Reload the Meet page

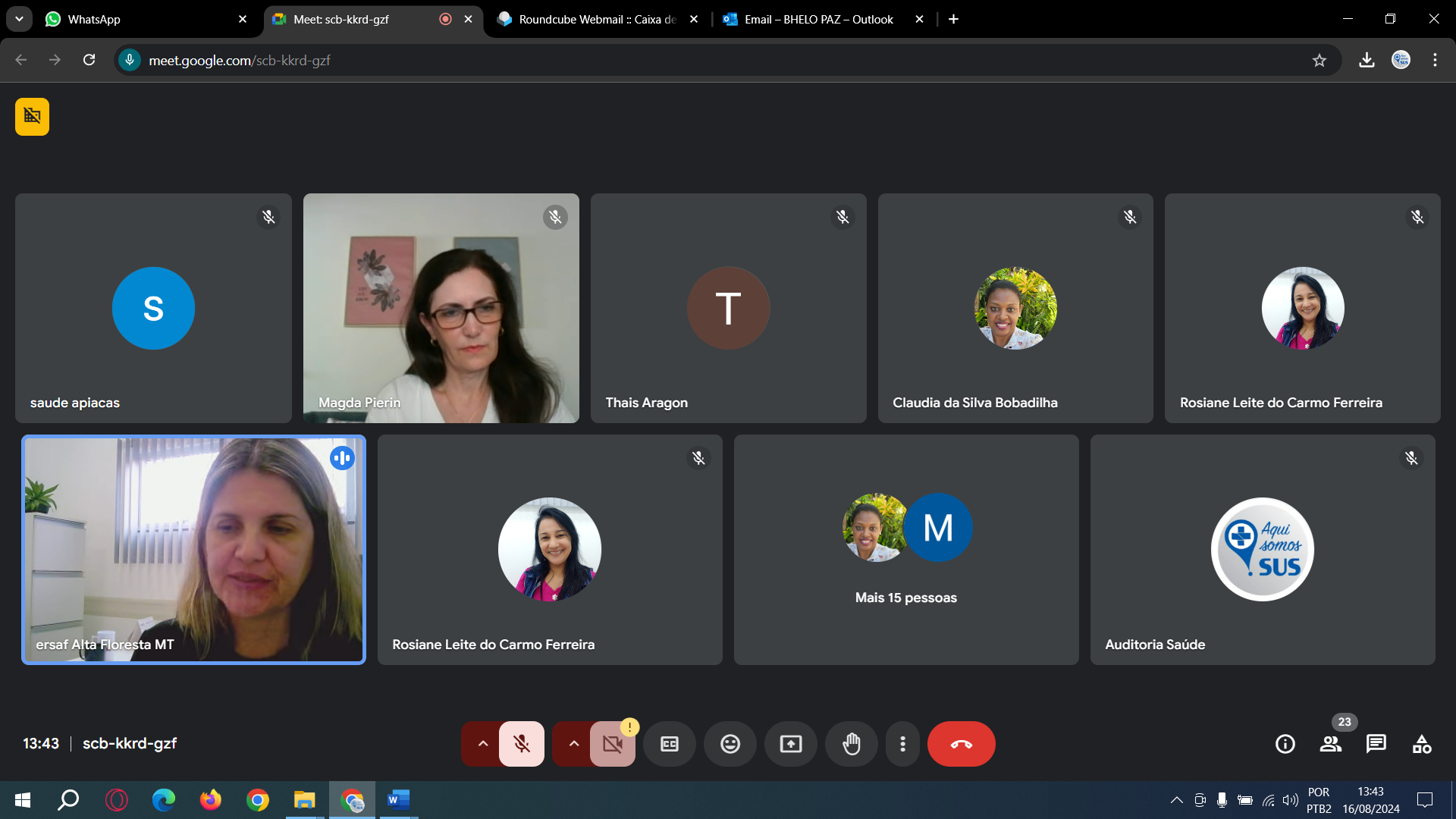[89, 60]
